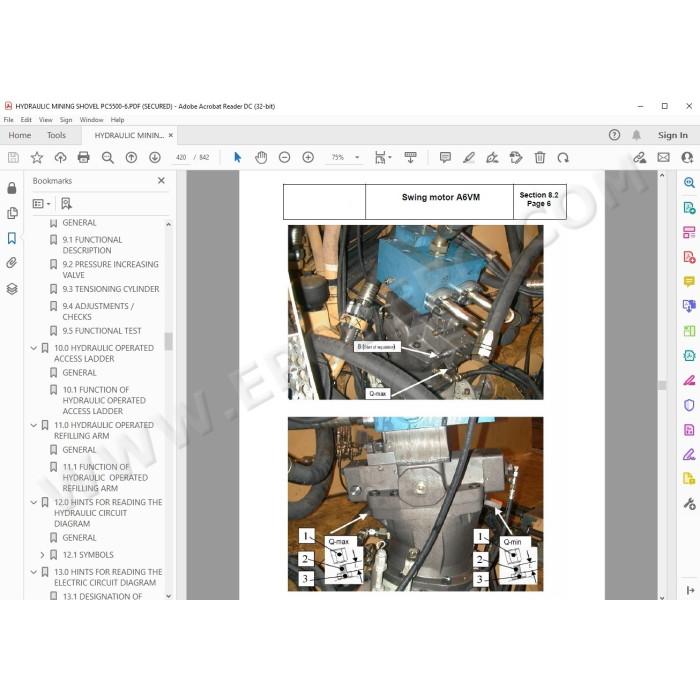
Task: Open 10.1 Function of Hydraulic Operated Access Ladder
Action: (x=104, y=400)
